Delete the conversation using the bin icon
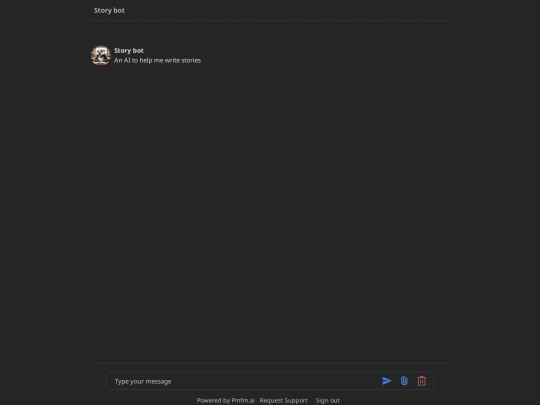540x405 pixels. pyautogui.click(x=422, y=381)
